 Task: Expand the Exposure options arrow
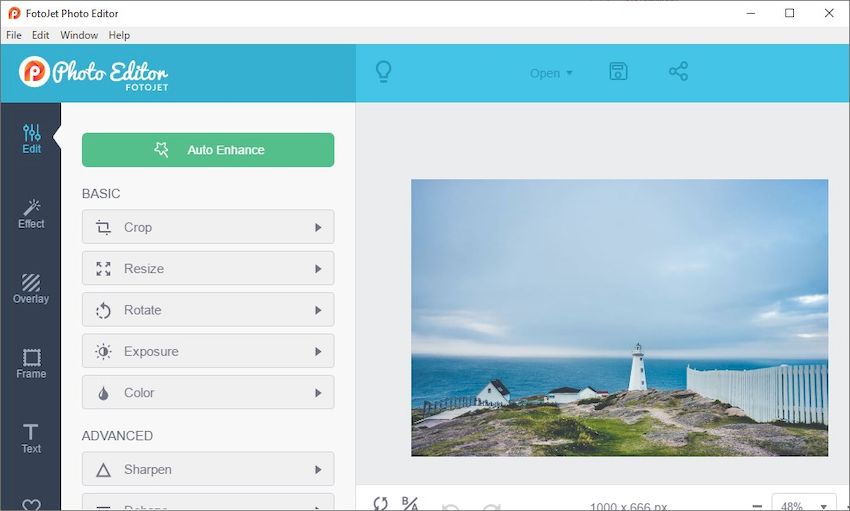coord(318,352)
